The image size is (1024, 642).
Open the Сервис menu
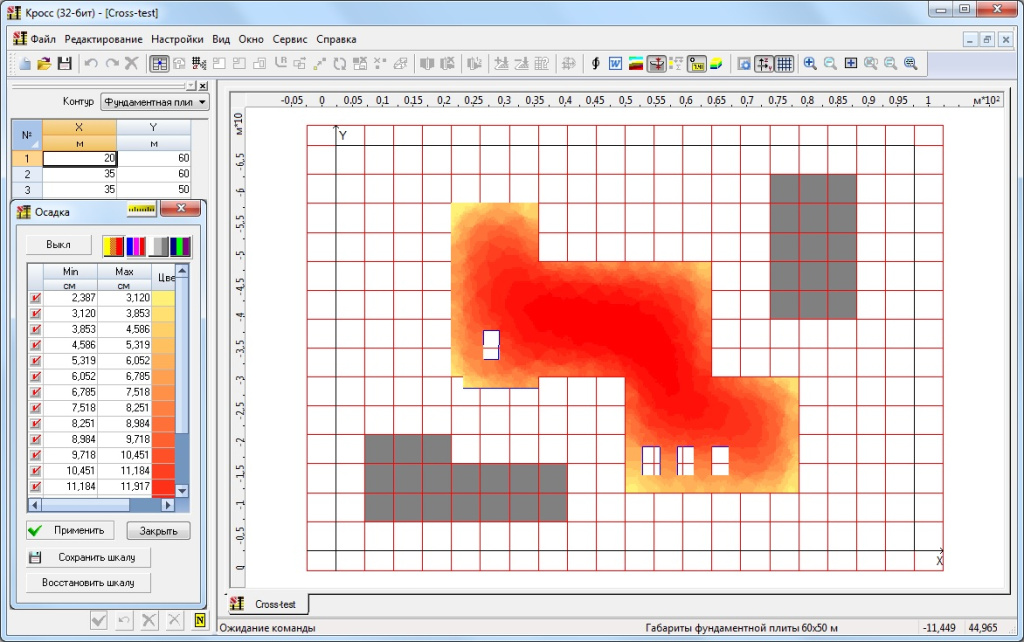(x=289, y=39)
